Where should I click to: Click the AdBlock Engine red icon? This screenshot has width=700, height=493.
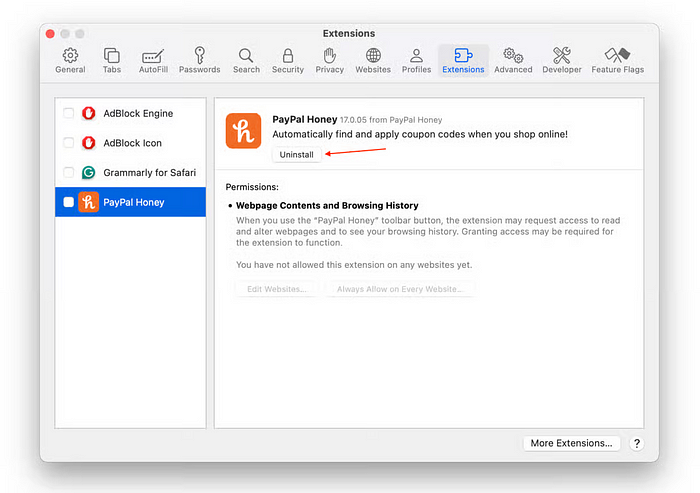pyautogui.click(x=88, y=113)
